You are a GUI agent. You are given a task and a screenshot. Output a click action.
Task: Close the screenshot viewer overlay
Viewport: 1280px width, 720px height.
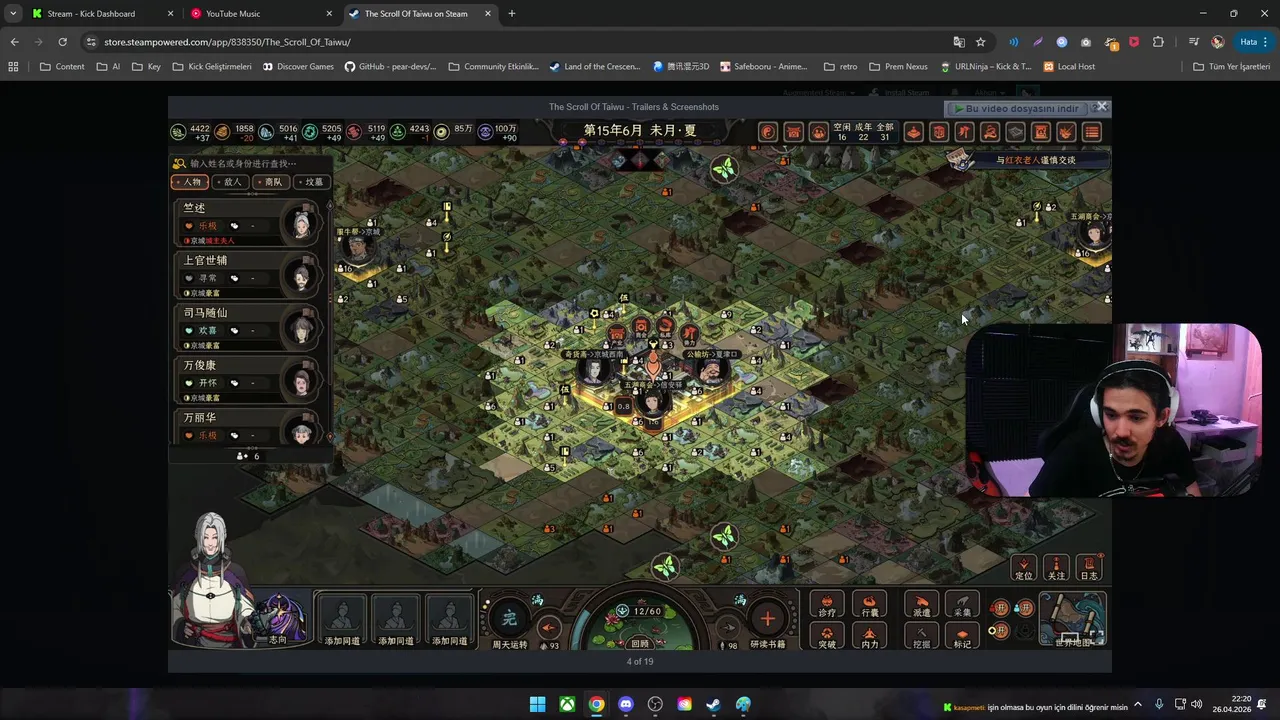coord(1102,106)
